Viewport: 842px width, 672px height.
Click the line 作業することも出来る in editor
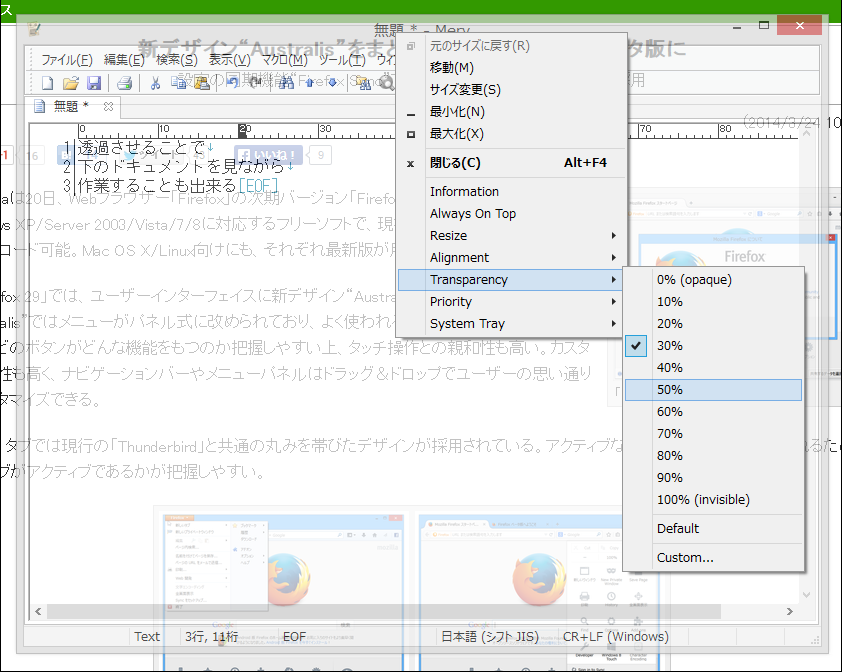coord(157,185)
